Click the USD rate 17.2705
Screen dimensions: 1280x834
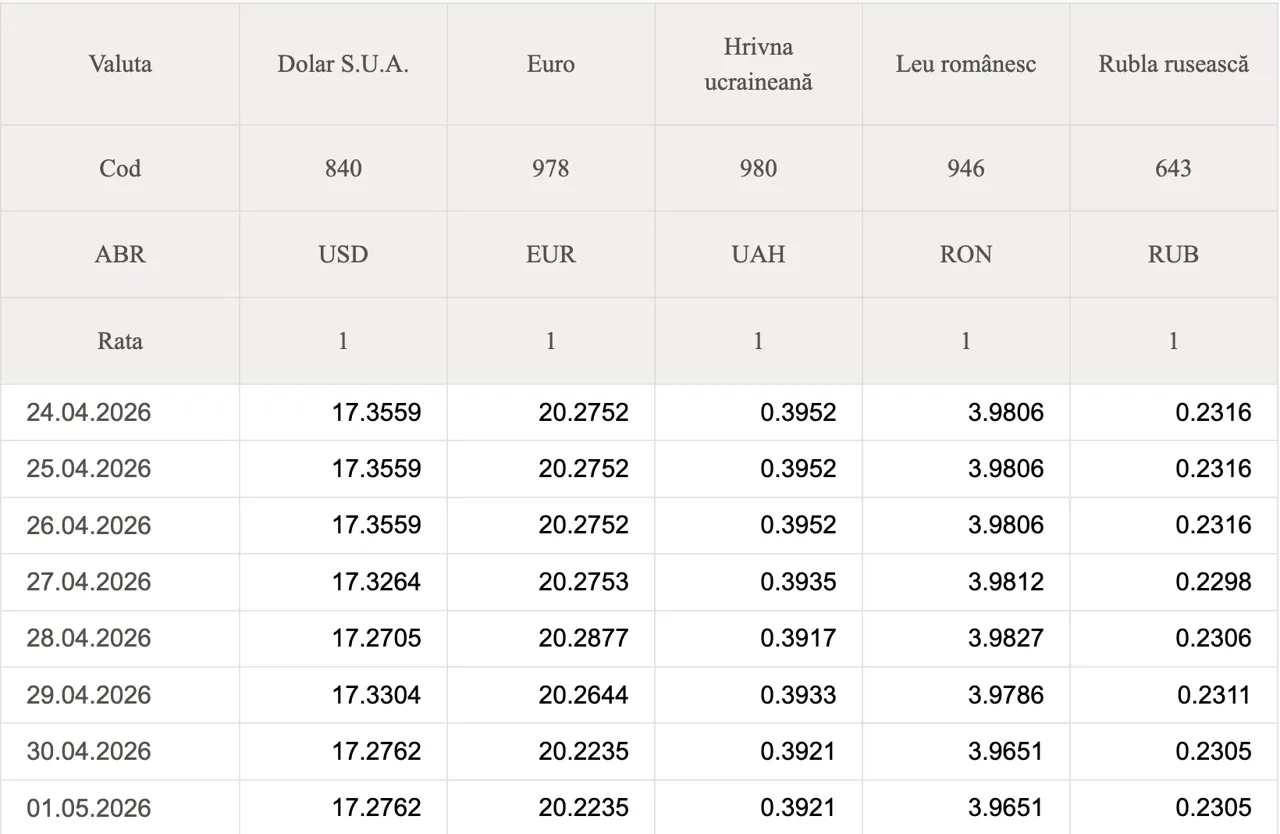(376, 638)
